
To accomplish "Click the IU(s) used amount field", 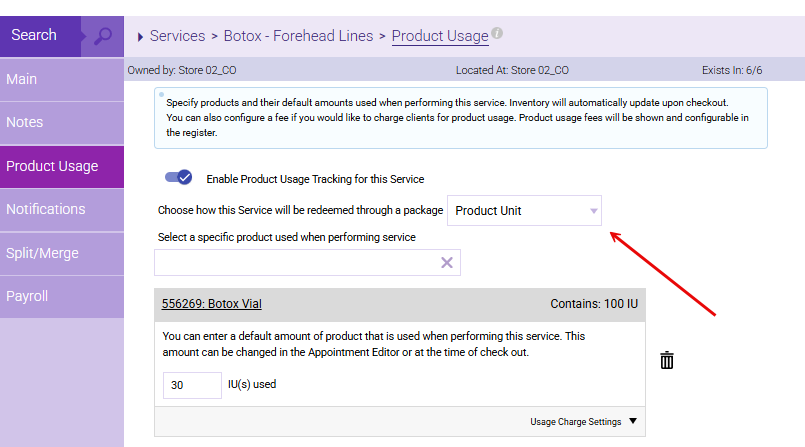I will (192, 384).
